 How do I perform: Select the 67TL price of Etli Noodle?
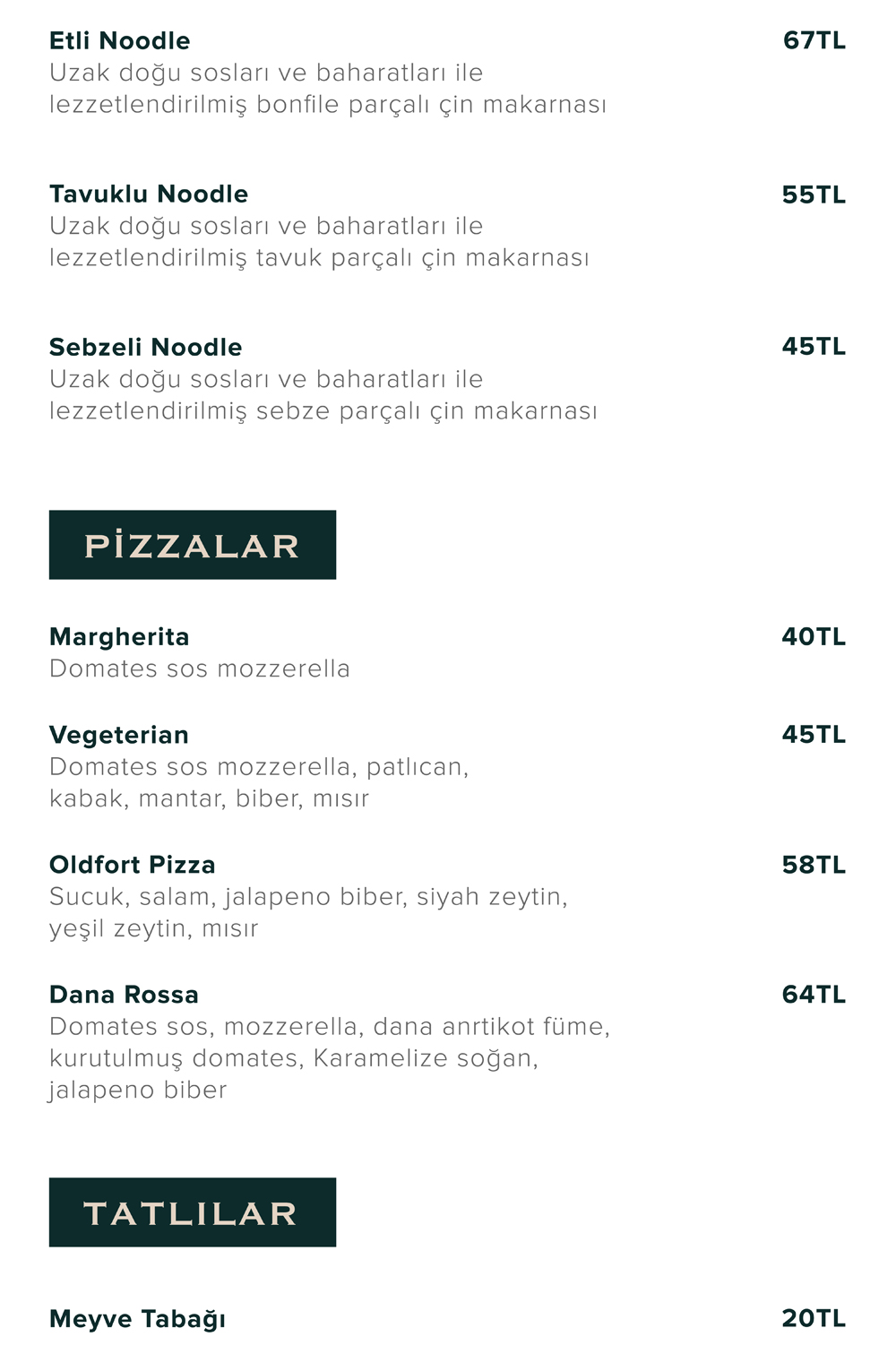[814, 41]
